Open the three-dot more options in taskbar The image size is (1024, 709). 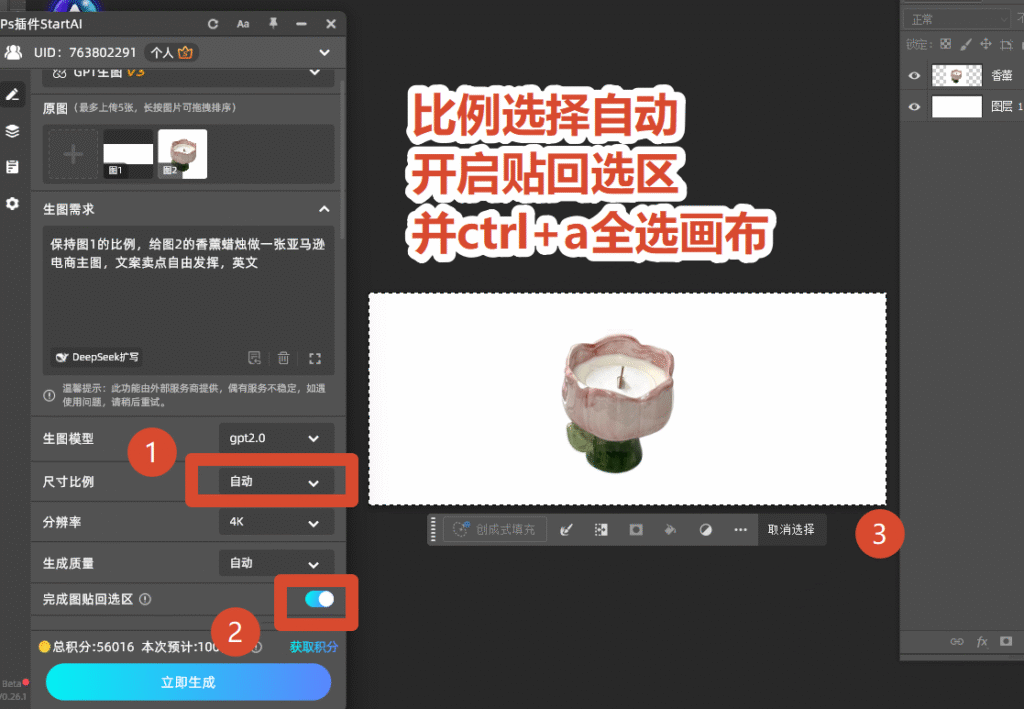740,529
